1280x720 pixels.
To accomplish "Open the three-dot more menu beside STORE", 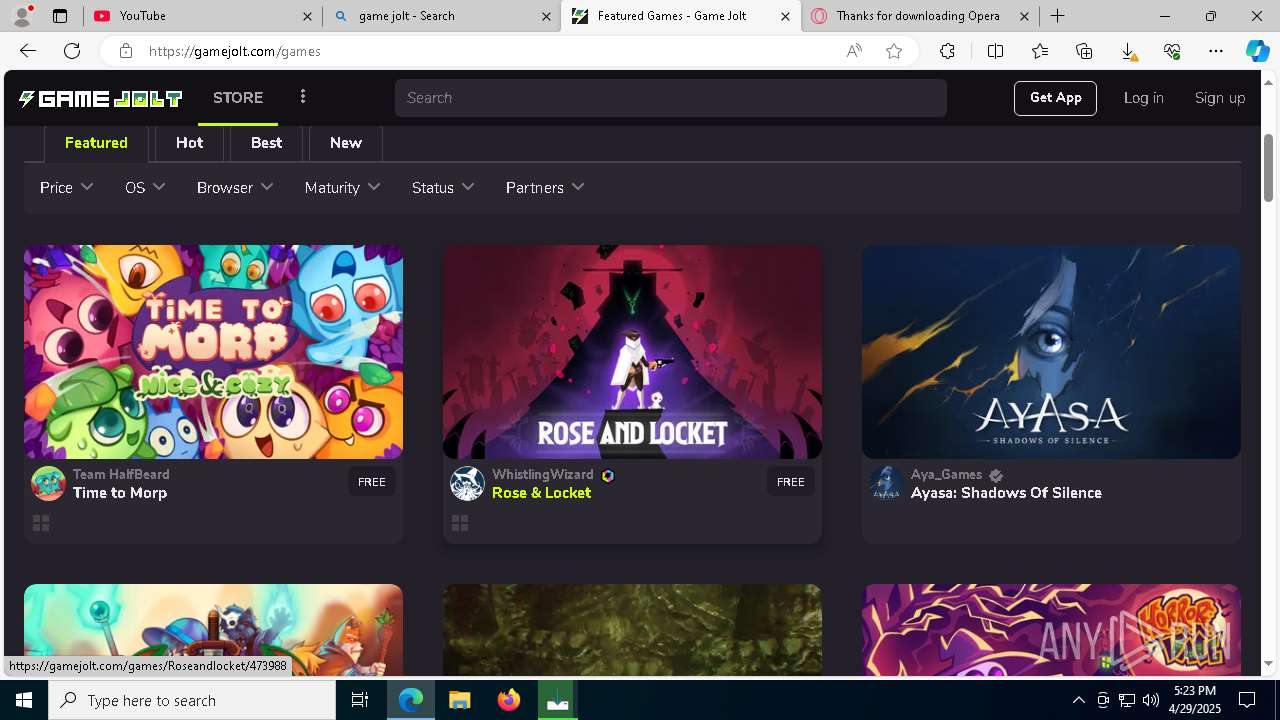I will tap(303, 97).
